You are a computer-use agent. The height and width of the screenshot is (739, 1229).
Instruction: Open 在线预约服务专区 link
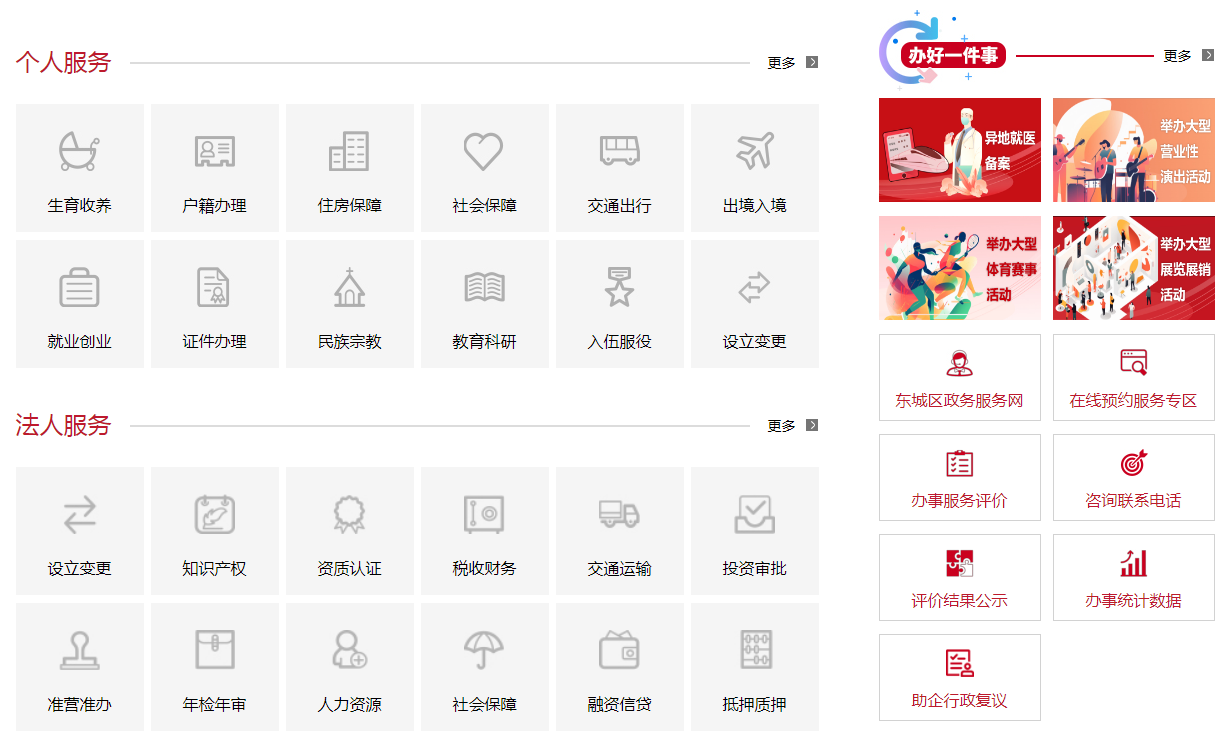(1133, 378)
